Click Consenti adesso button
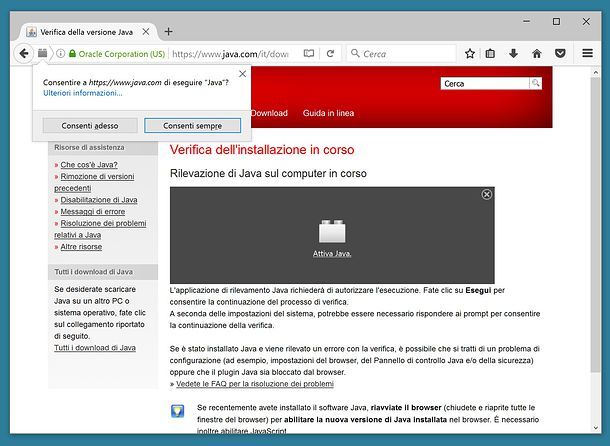The width and height of the screenshot is (610, 446). pos(90,126)
